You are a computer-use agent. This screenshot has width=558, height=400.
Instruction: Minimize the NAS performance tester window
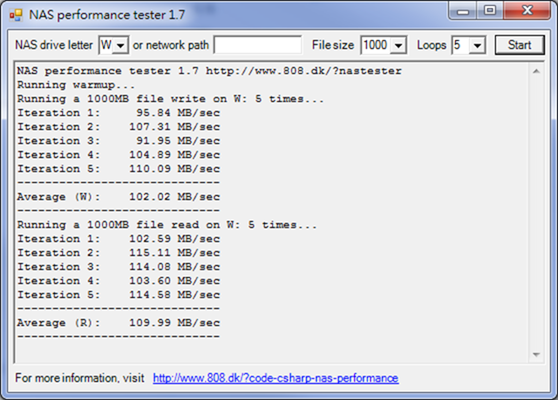[x=463, y=11]
